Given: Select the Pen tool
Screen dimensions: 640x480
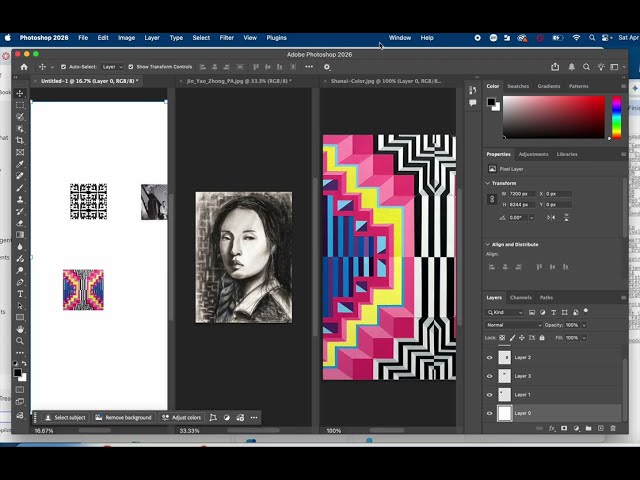Looking at the screenshot, I should tap(20, 282).
